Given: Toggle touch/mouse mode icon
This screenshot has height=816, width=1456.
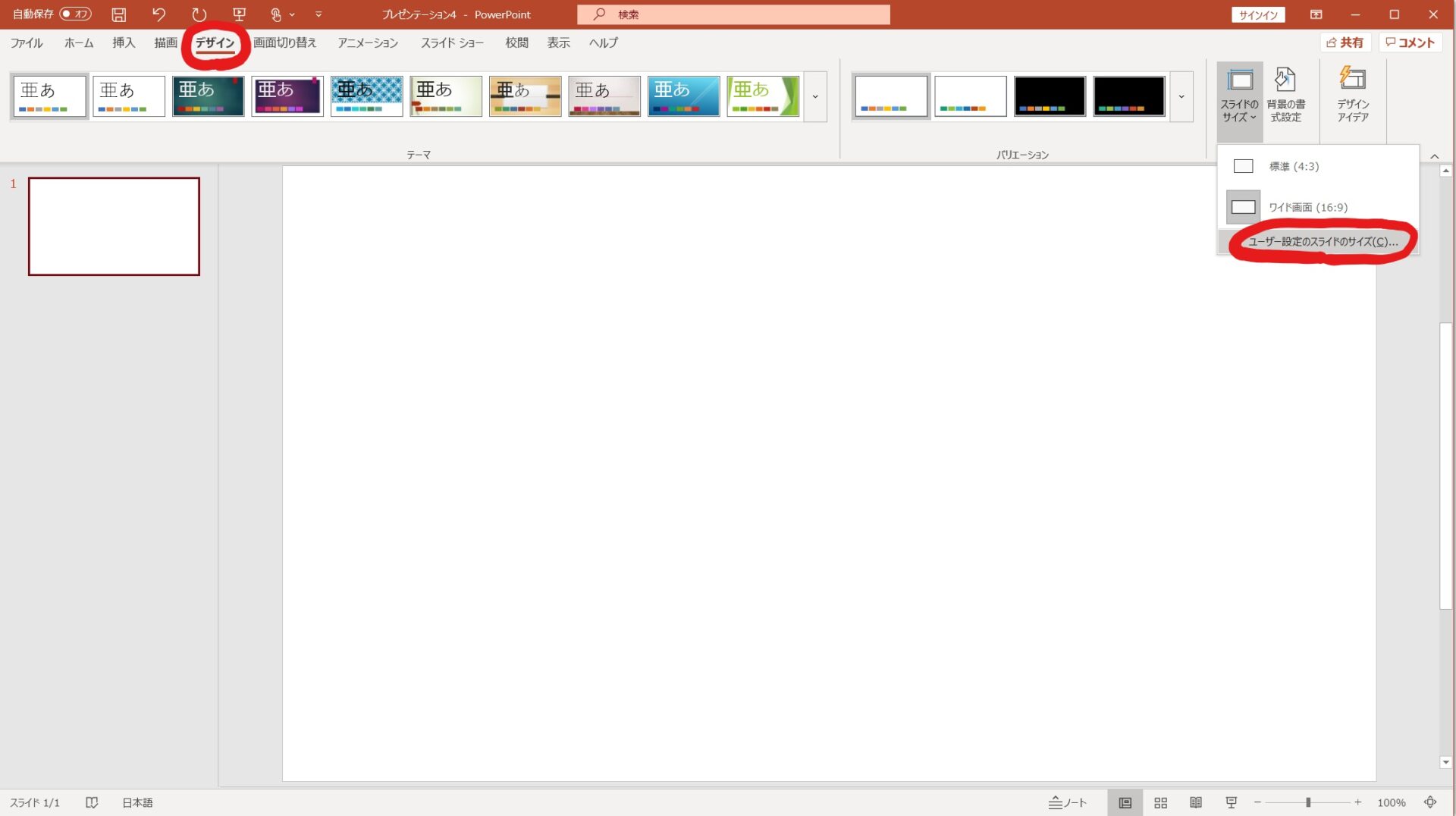Looking at the screenshot, I should click(276, 14).
